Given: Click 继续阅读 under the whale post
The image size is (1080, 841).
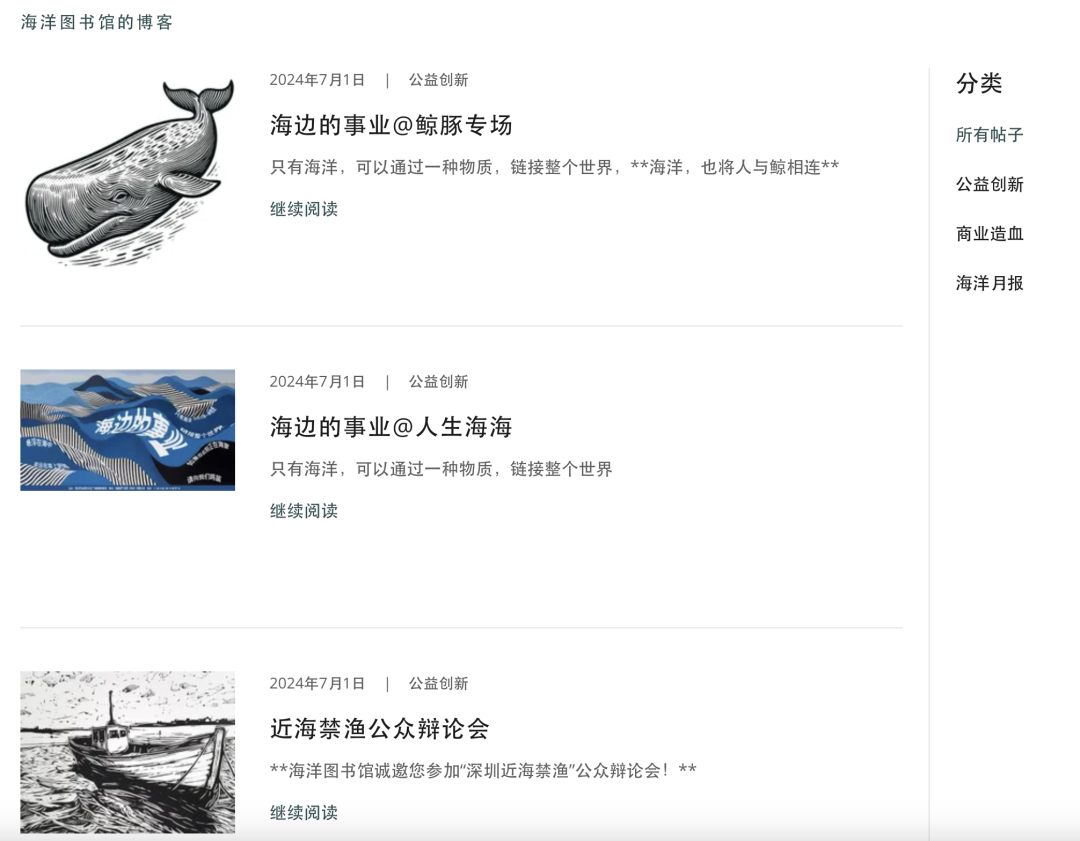Looking at the screenshot, I should 304,209.
